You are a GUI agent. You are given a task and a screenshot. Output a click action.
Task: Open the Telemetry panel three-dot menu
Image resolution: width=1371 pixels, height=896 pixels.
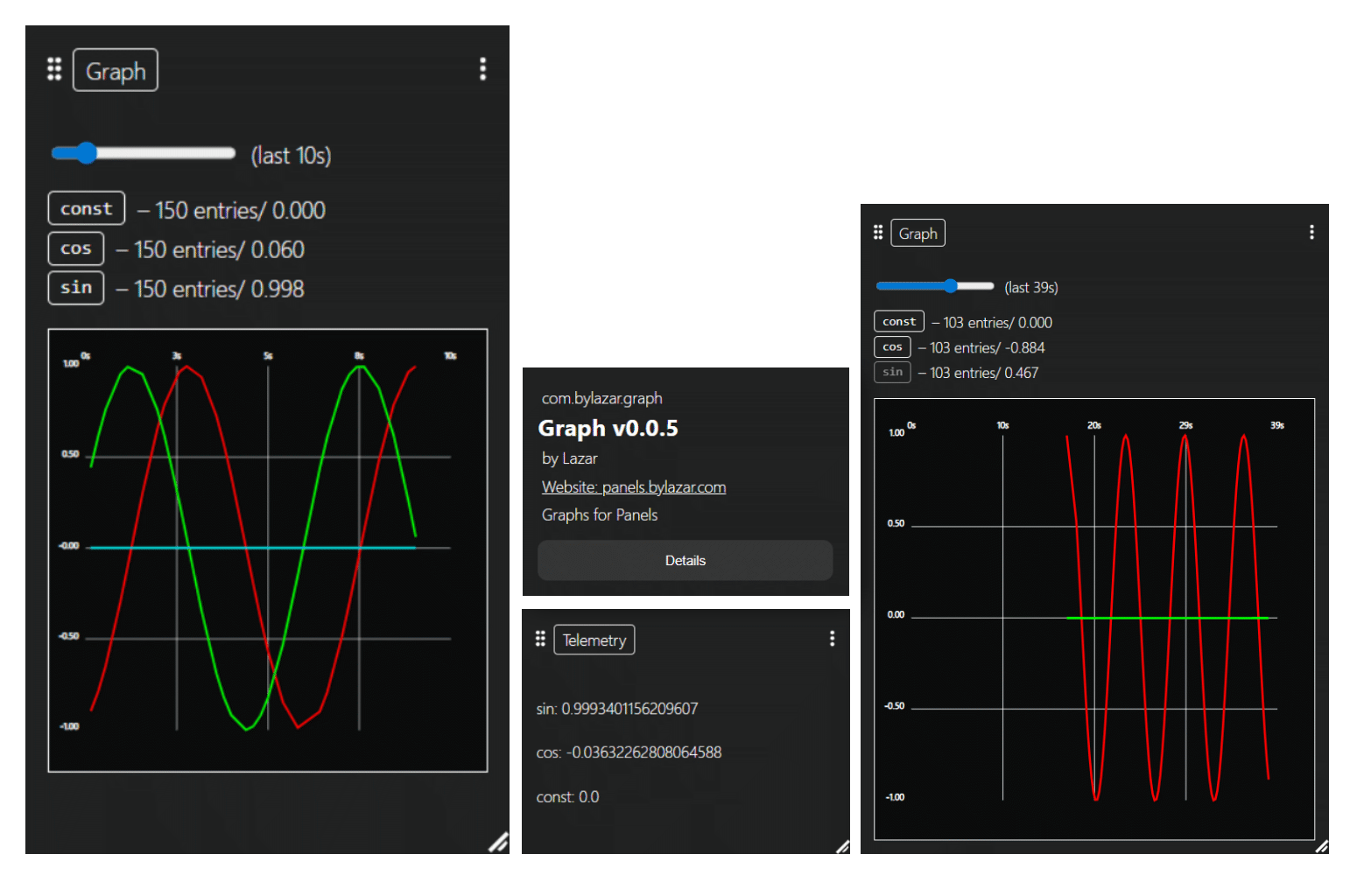(832, 639)
